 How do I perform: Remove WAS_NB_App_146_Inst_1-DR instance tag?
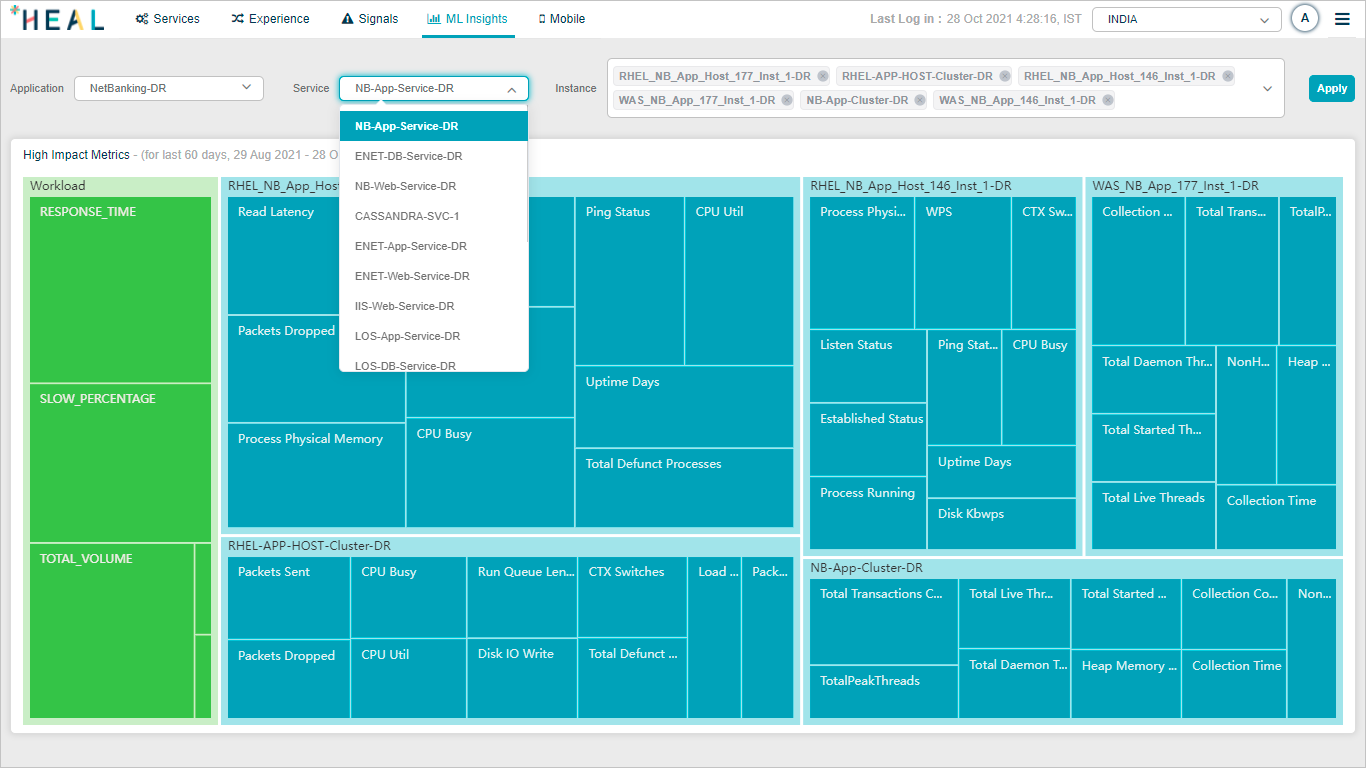click(x=1107, y=100)
